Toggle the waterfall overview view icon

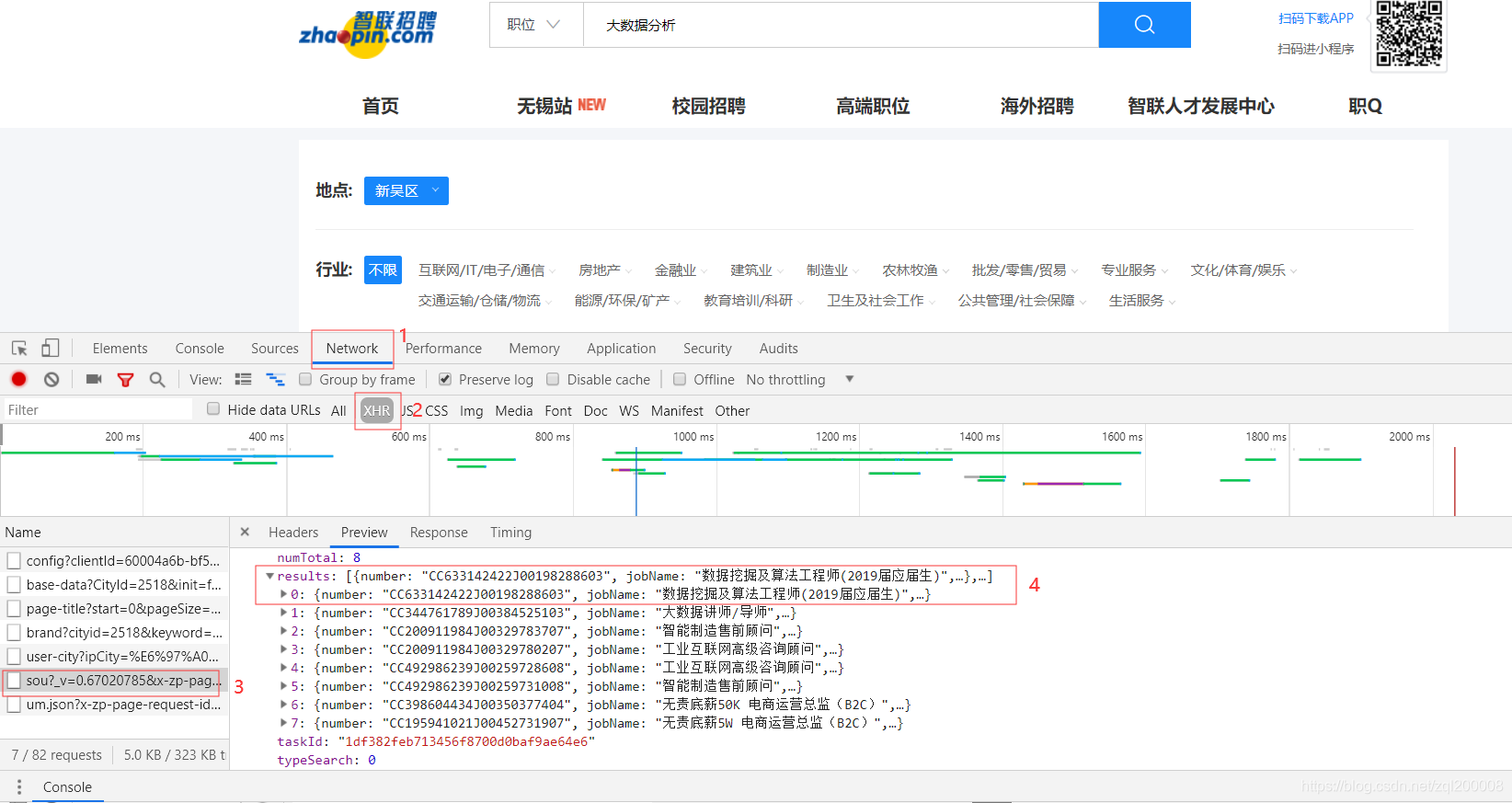click(275, 379)
